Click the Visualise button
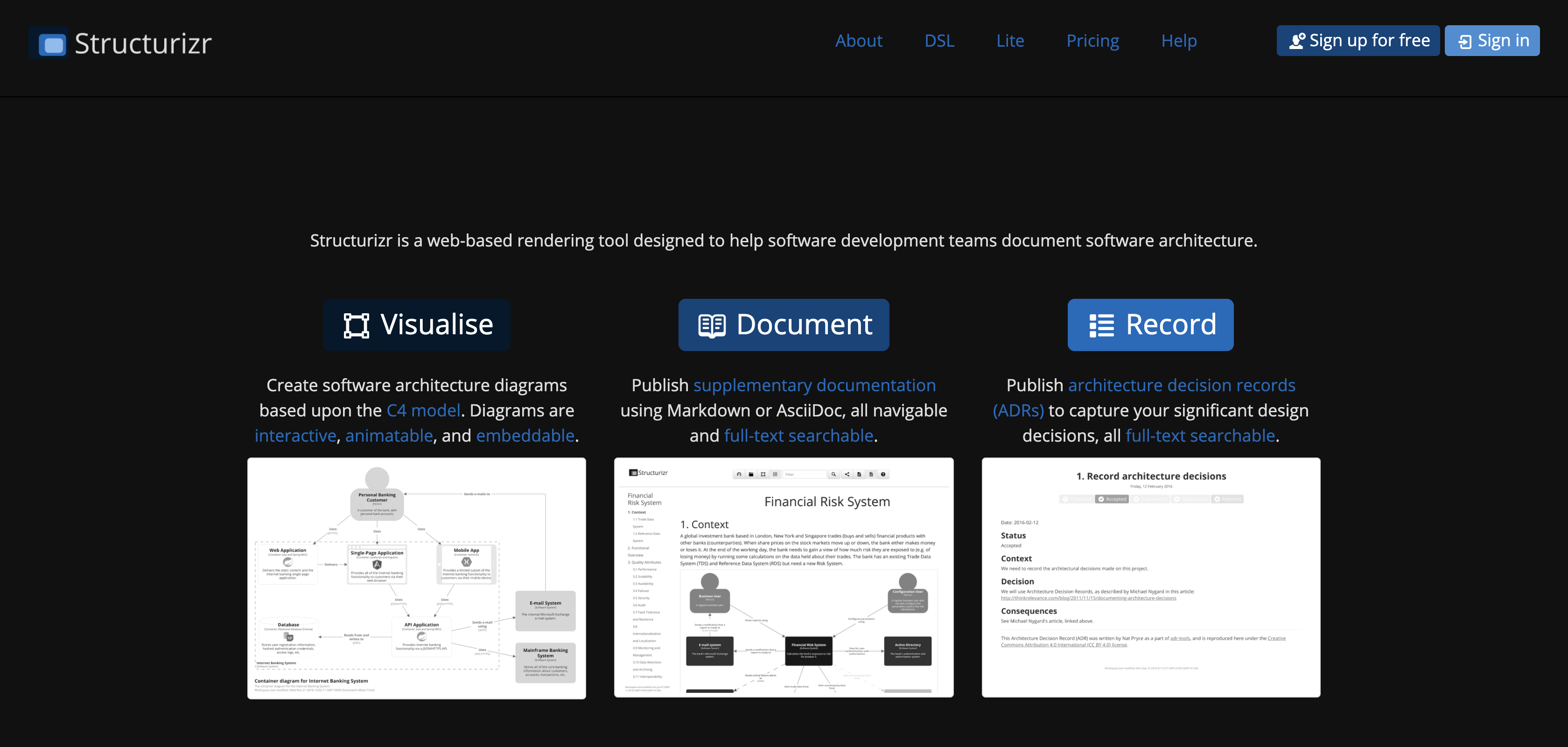This screenshot has height=747, width=1568. coord(417,324)
